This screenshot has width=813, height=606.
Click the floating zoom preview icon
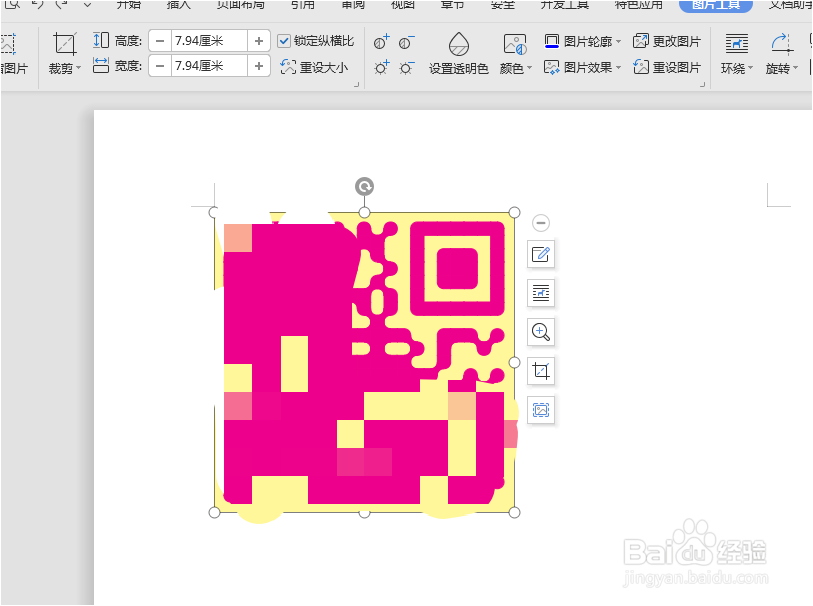coord(541,332)
